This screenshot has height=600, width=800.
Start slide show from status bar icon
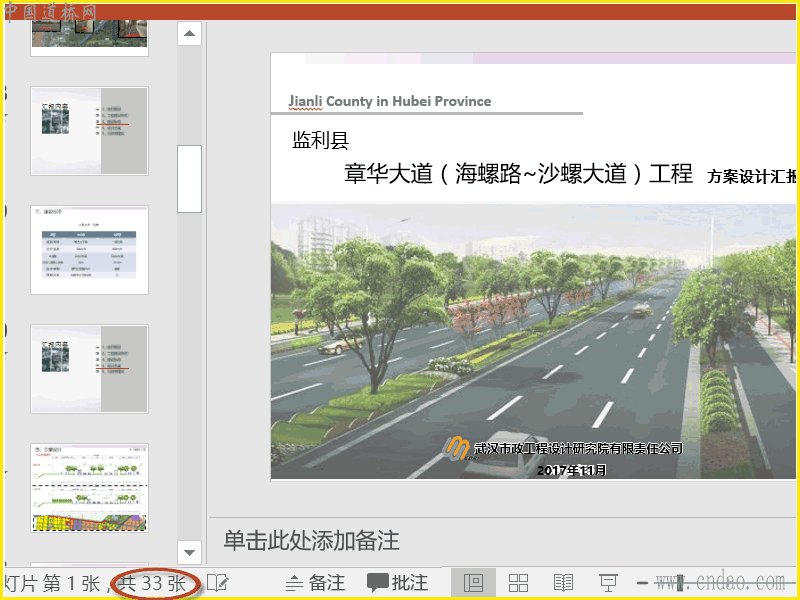[x=607, y=583]
